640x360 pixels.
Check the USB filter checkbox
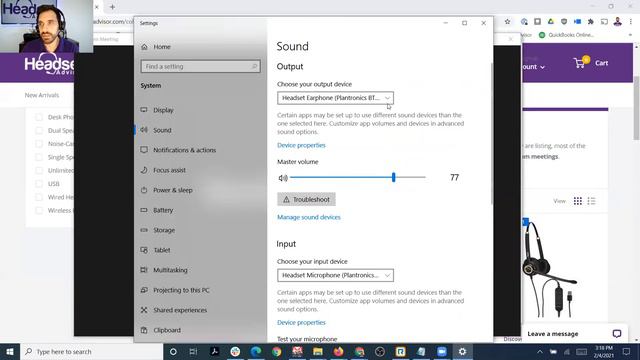[39, 184]
